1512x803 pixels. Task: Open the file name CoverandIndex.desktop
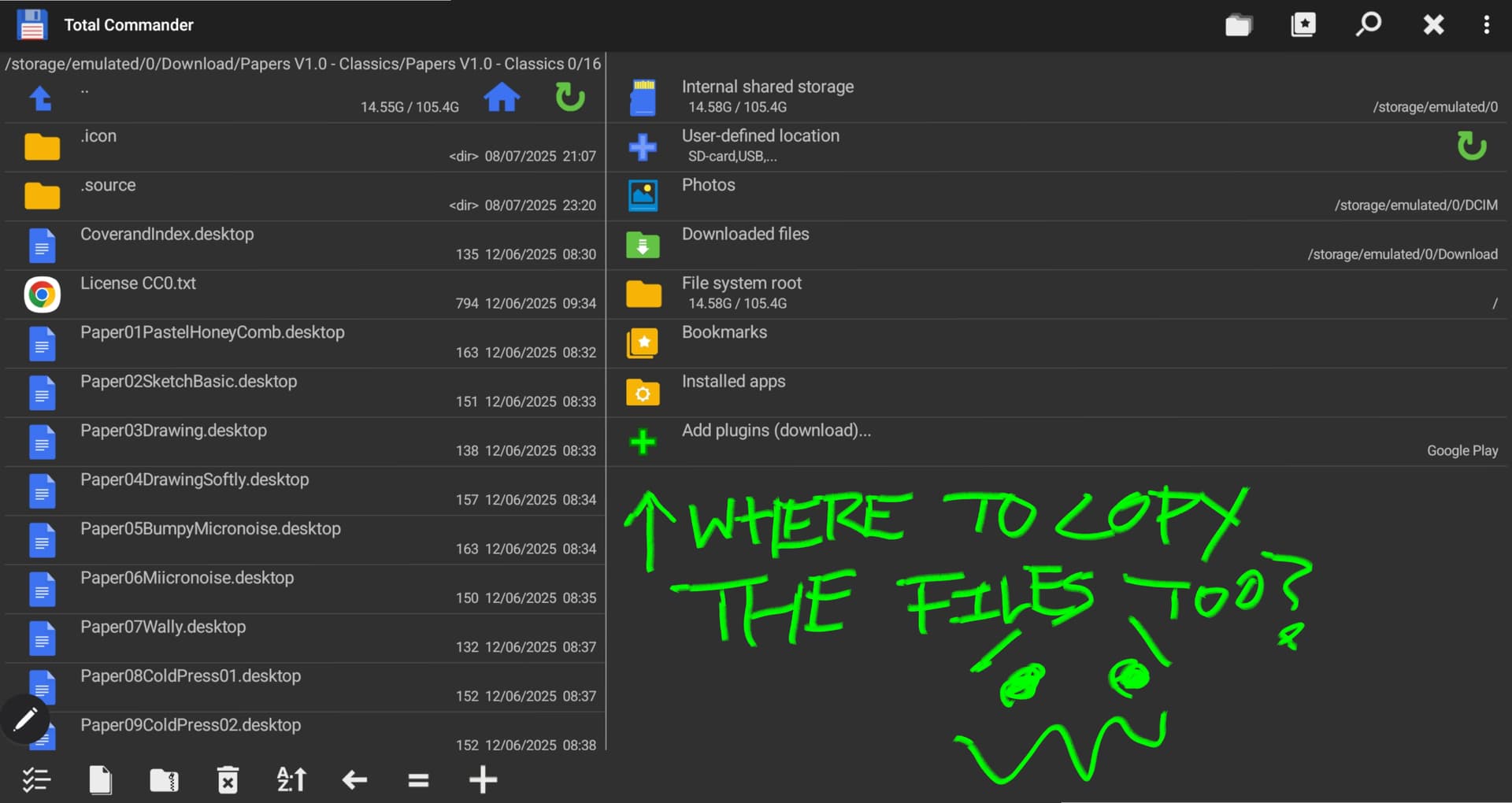(x=167, y=235)
